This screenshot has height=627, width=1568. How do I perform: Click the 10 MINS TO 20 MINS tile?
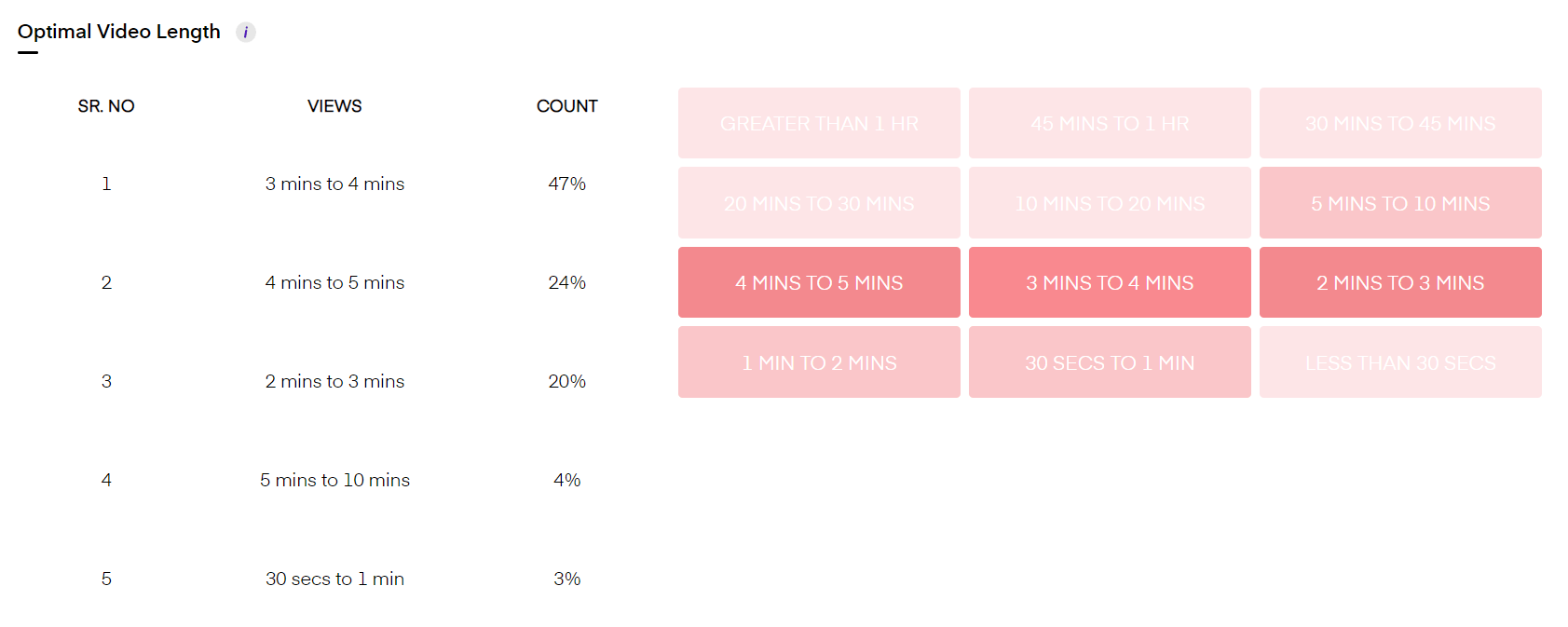click(x=1110, y=202)
